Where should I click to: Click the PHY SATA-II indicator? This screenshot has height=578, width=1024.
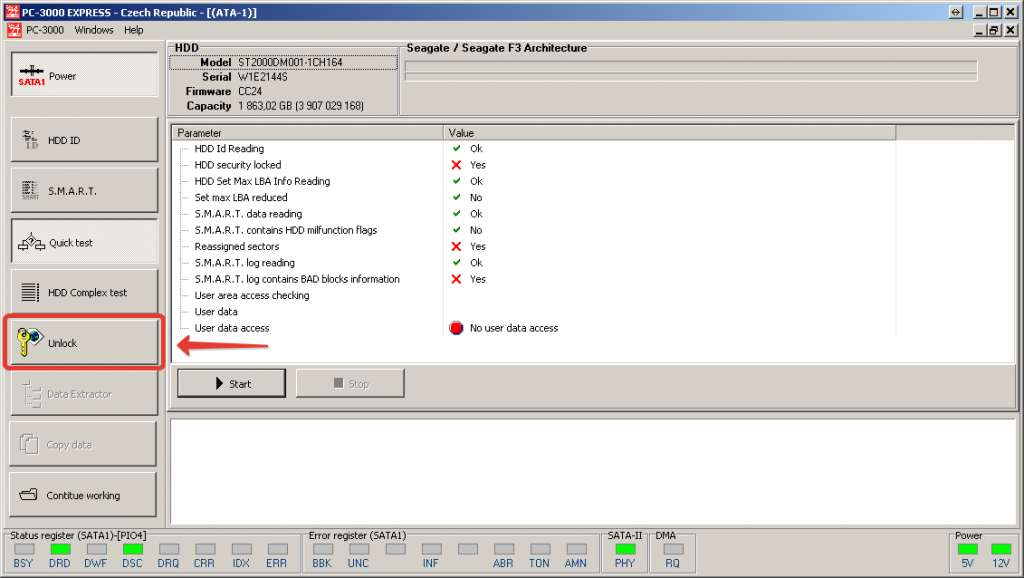tap(625, 549)
